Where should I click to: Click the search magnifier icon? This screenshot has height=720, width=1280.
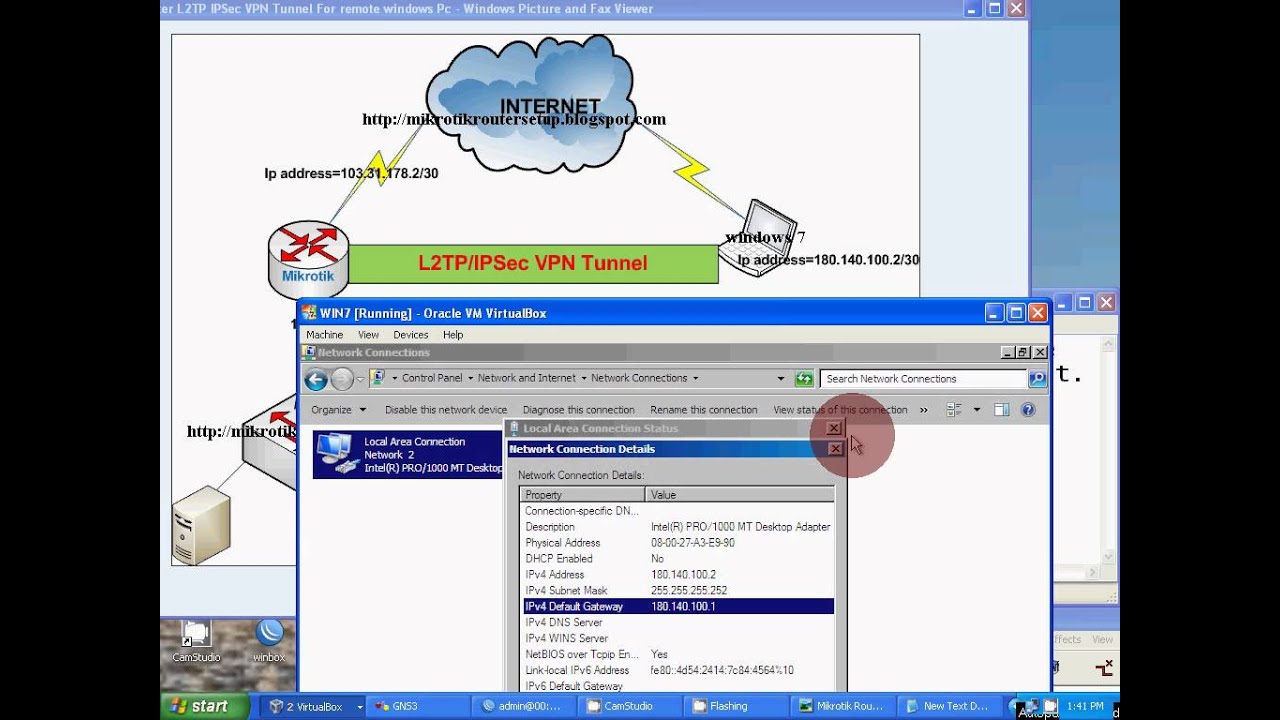click(1037, 378)
